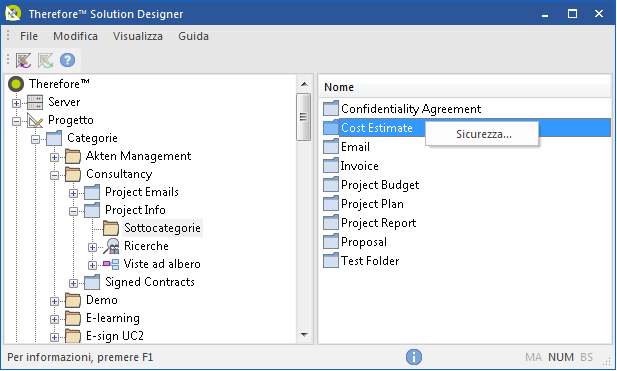The image size is (617, 371).
Task: Expand the Viste ad albero node
Action: (92, 266)
